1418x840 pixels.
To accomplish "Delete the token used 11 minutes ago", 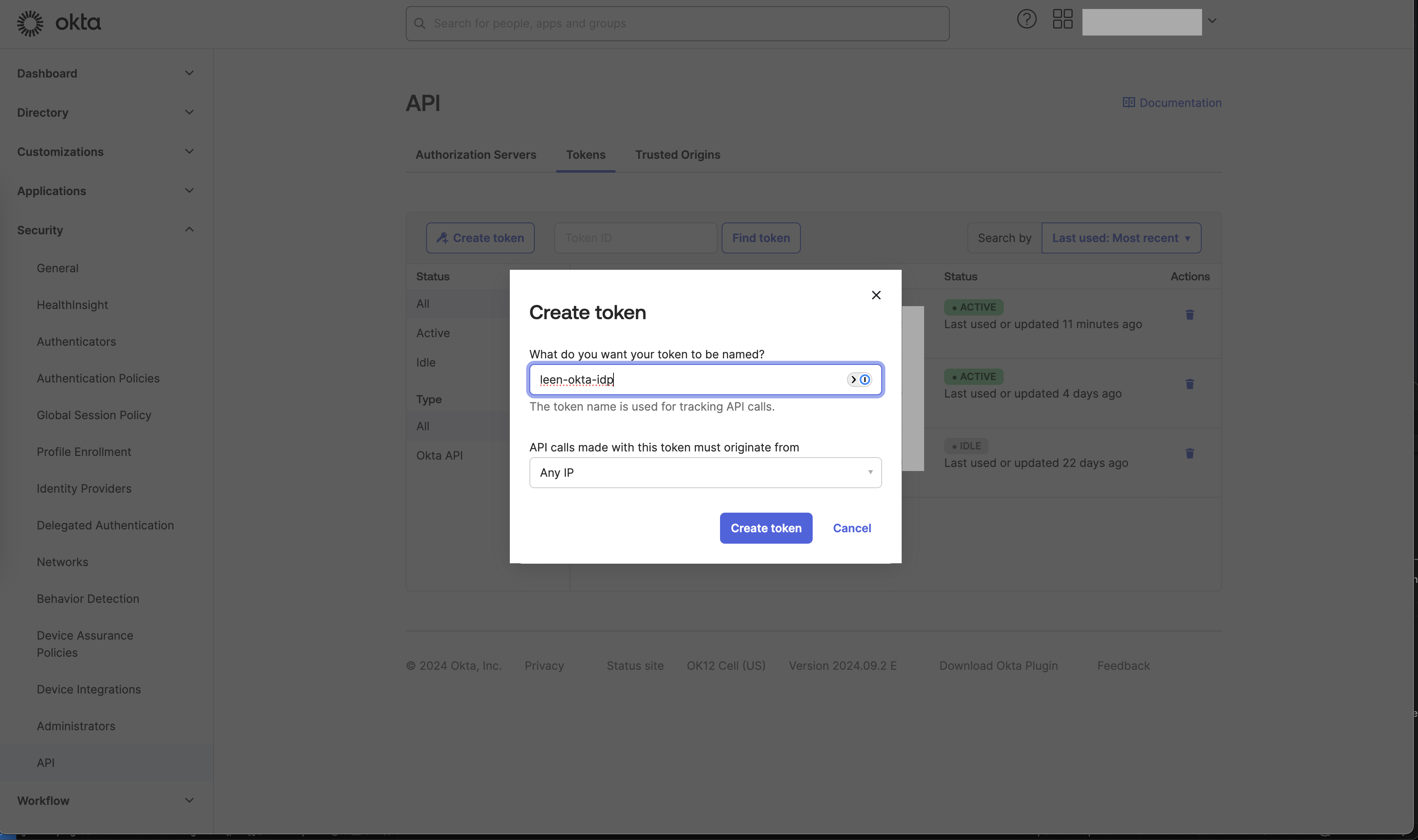I will coord(1189,315).
